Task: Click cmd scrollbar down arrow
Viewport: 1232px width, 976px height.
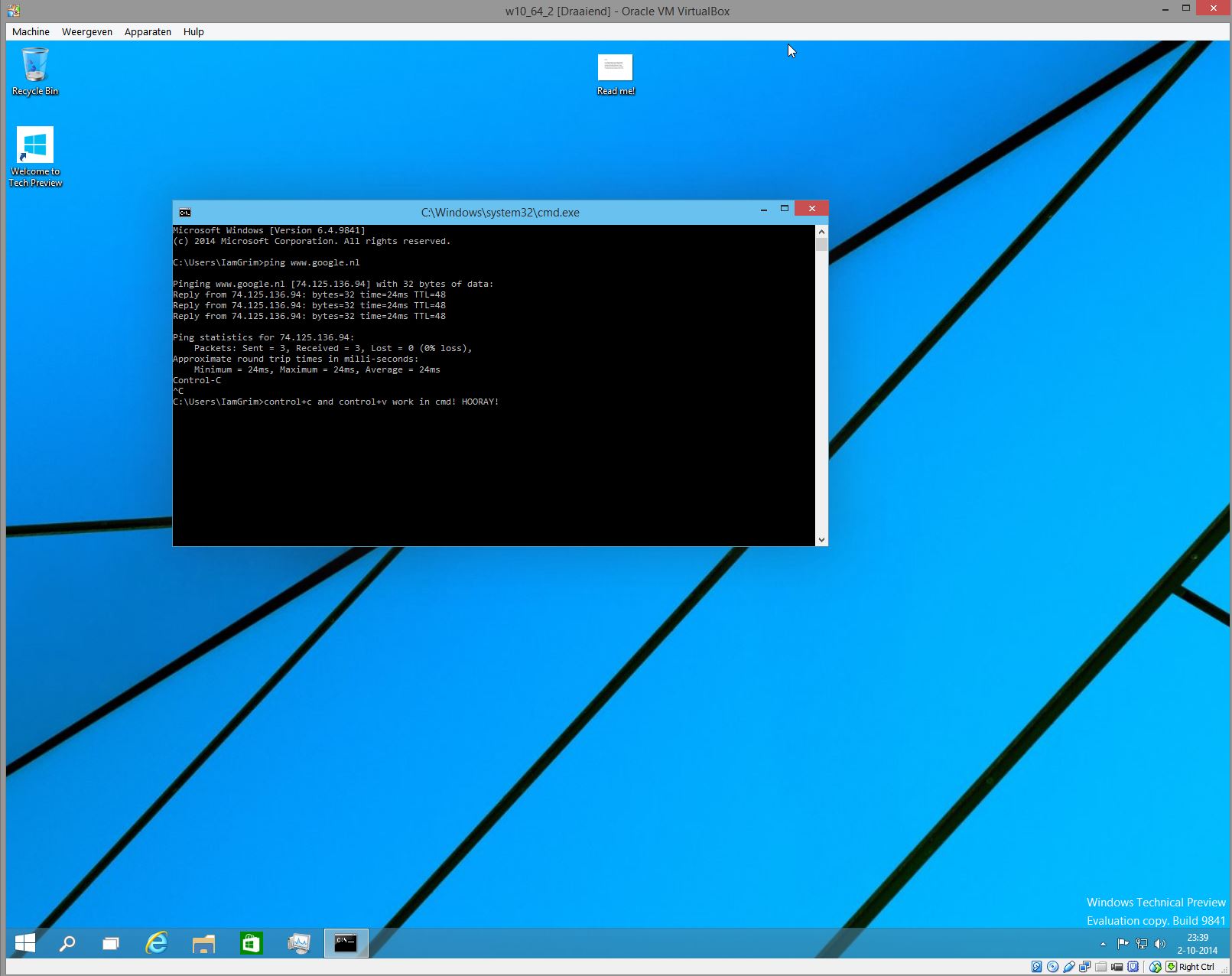Action: tap(821, 539)
